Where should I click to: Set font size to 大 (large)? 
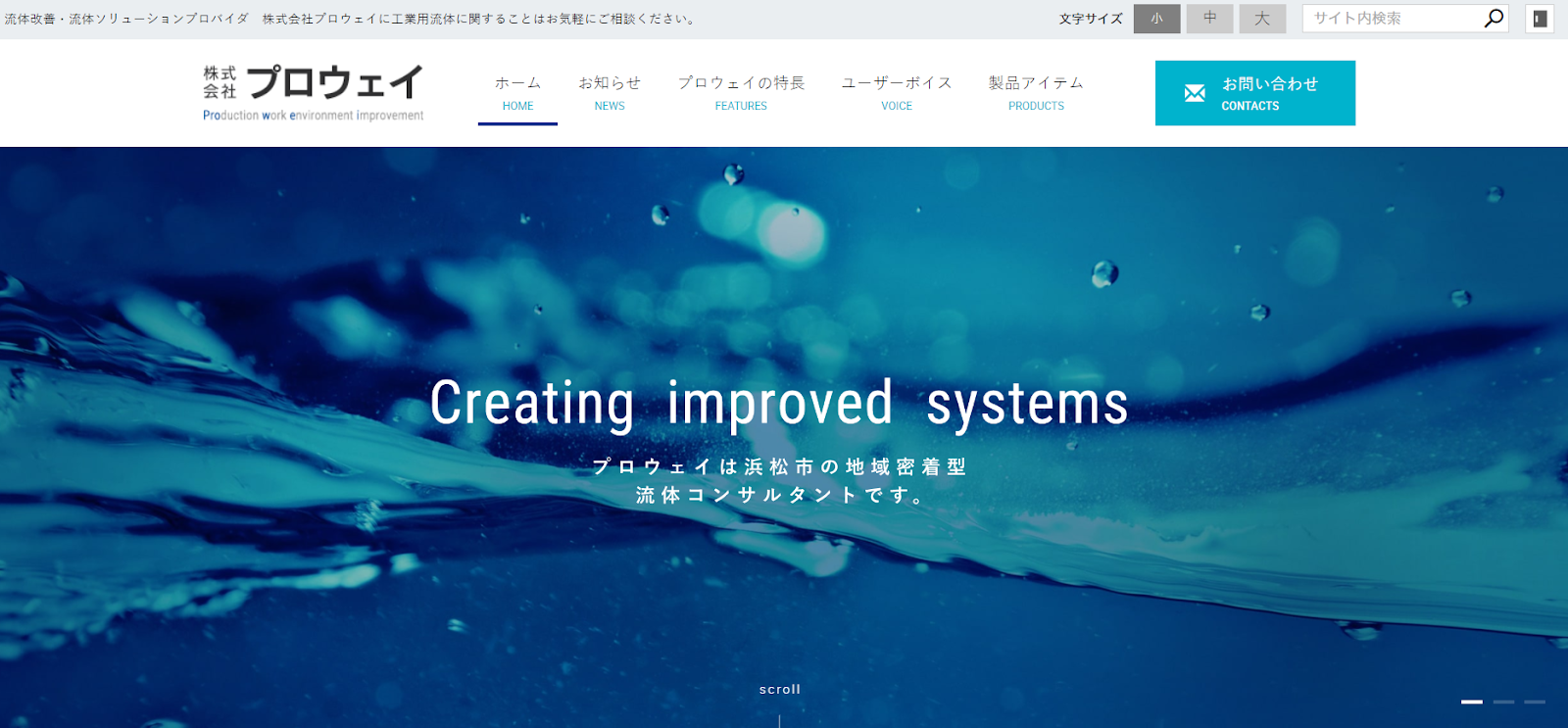pyautogui.click(x=1262, y=19)
